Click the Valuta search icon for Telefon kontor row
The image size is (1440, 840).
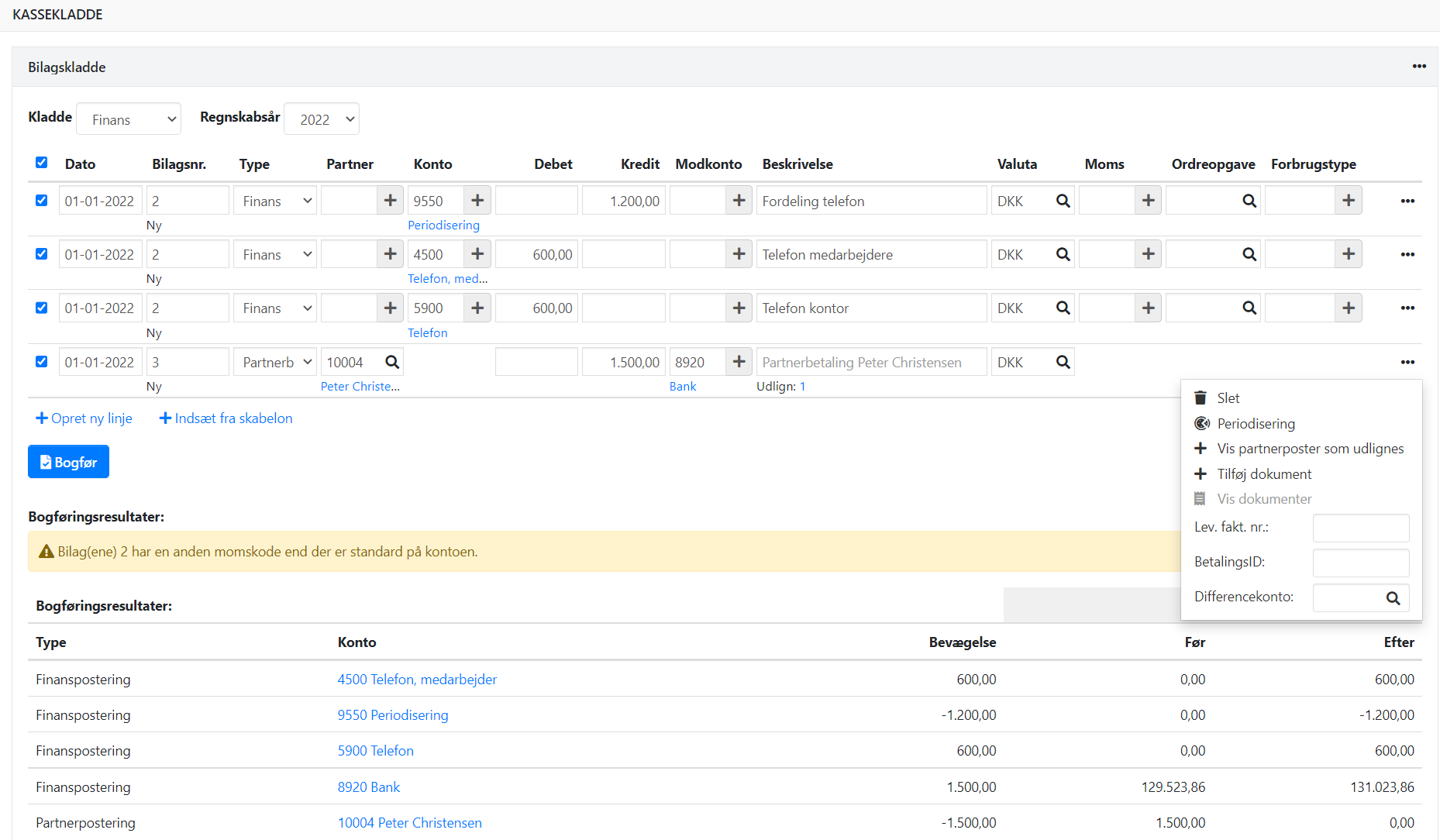pos(1063,308)
